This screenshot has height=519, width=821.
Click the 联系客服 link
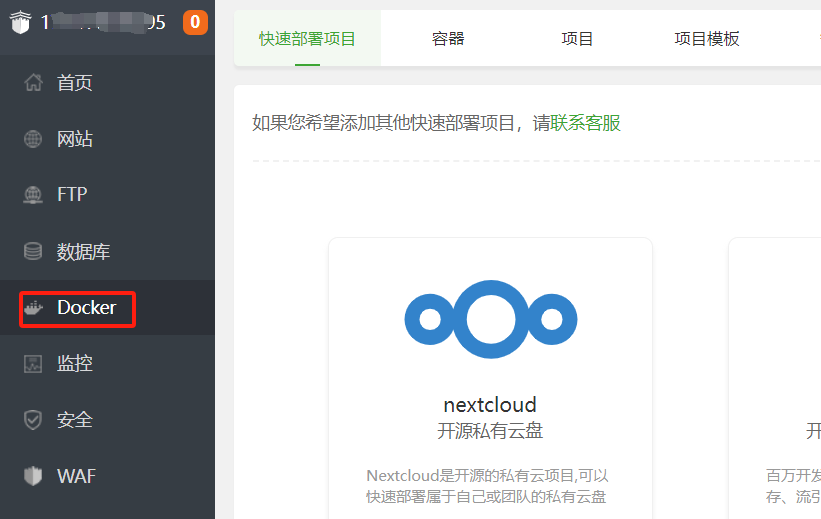(585, 123)
